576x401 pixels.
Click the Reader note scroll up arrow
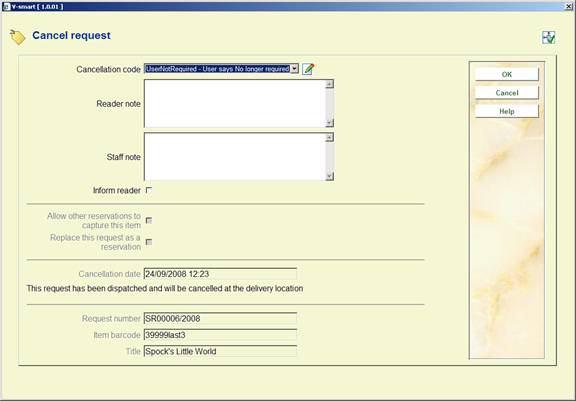[330, 84]
